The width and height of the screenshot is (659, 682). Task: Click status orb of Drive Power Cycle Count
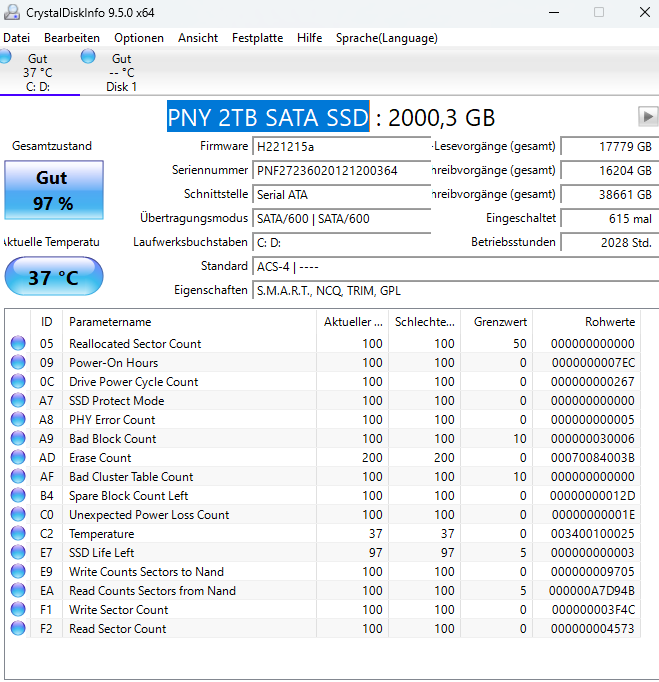click(x=18, y=381)
